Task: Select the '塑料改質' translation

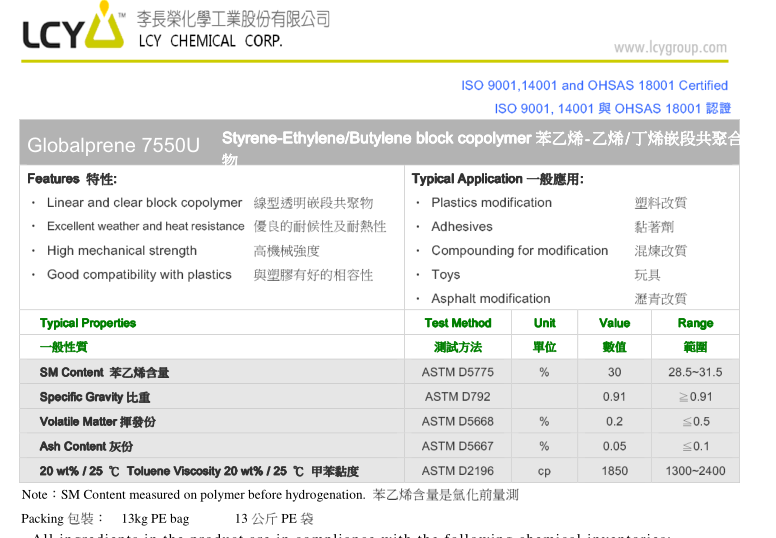Action: [661, 203]
